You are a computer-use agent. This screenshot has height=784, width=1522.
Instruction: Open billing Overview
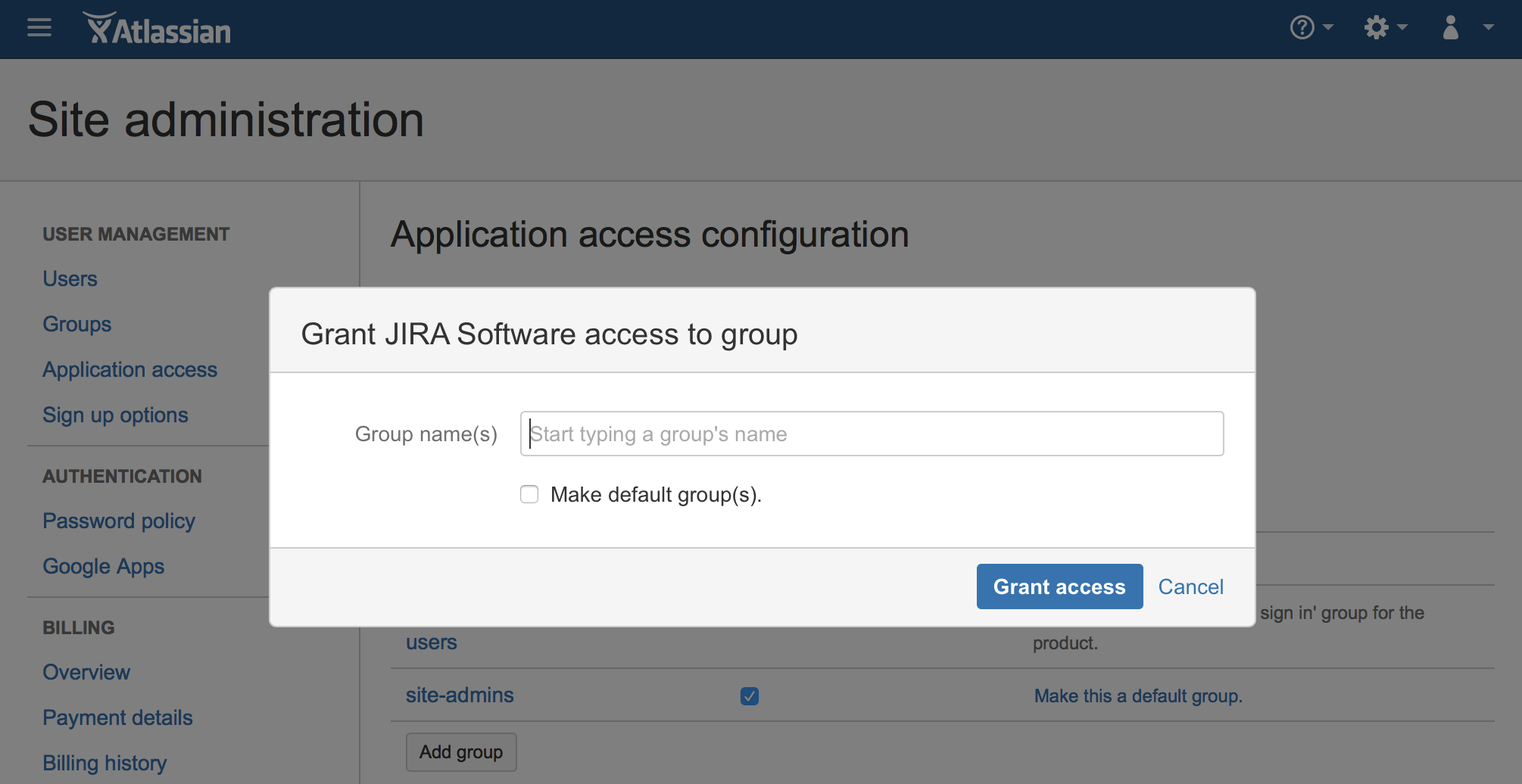point(86,673)
